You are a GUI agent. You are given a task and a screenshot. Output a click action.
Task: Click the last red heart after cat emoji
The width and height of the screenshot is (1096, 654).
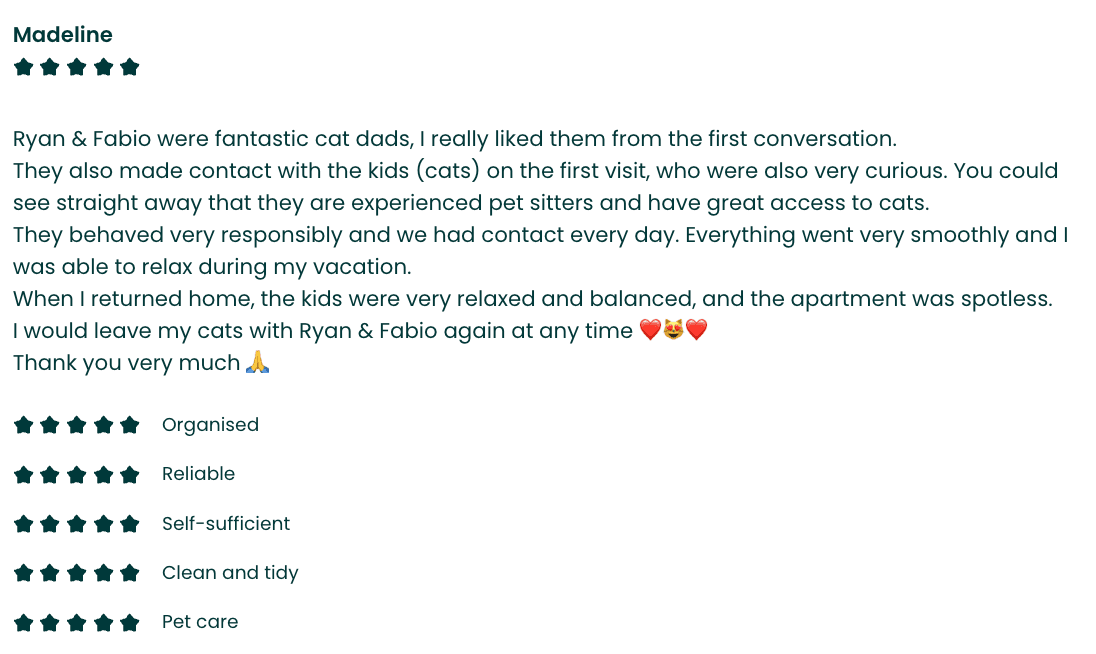tap(696, 329)
